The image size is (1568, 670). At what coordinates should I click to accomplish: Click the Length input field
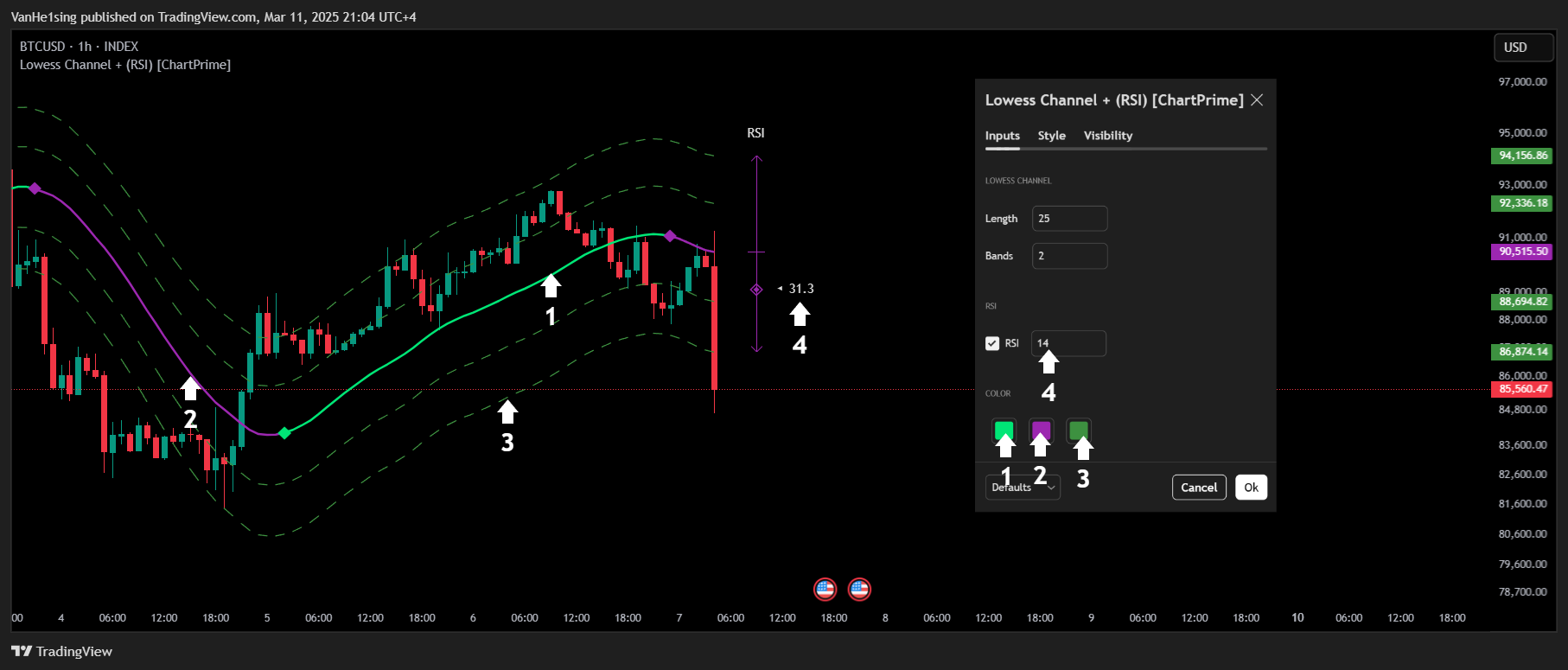(x=1069, y=219)
